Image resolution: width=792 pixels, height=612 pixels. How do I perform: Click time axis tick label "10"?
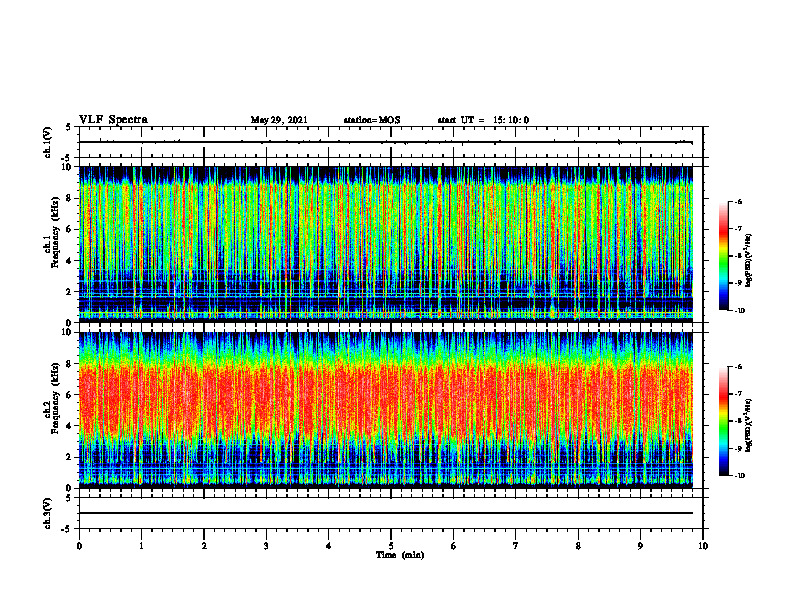pyautogui.click(x=703, y=546)
